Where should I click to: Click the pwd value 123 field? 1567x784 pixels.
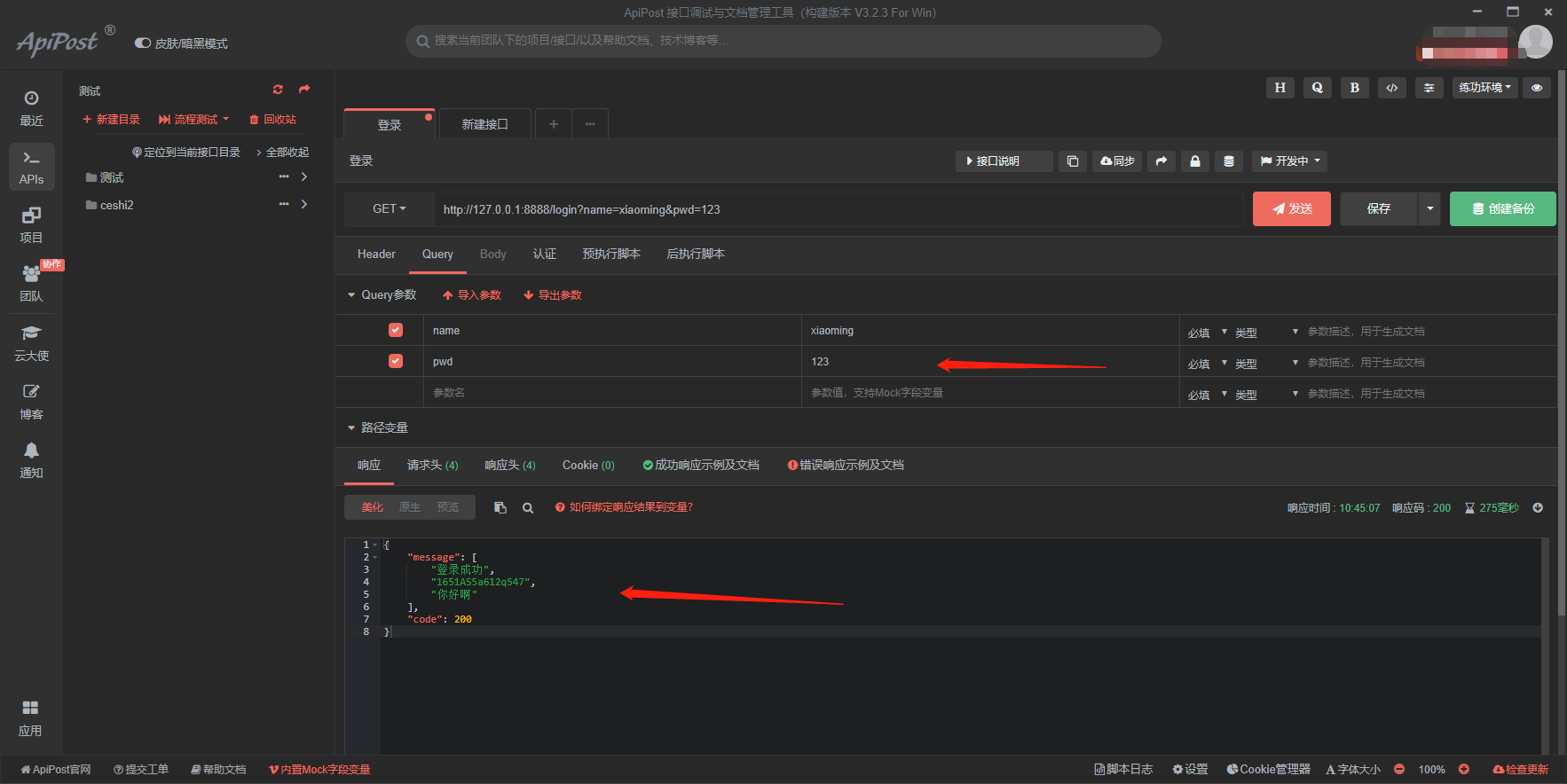click(x=990, y=362)
